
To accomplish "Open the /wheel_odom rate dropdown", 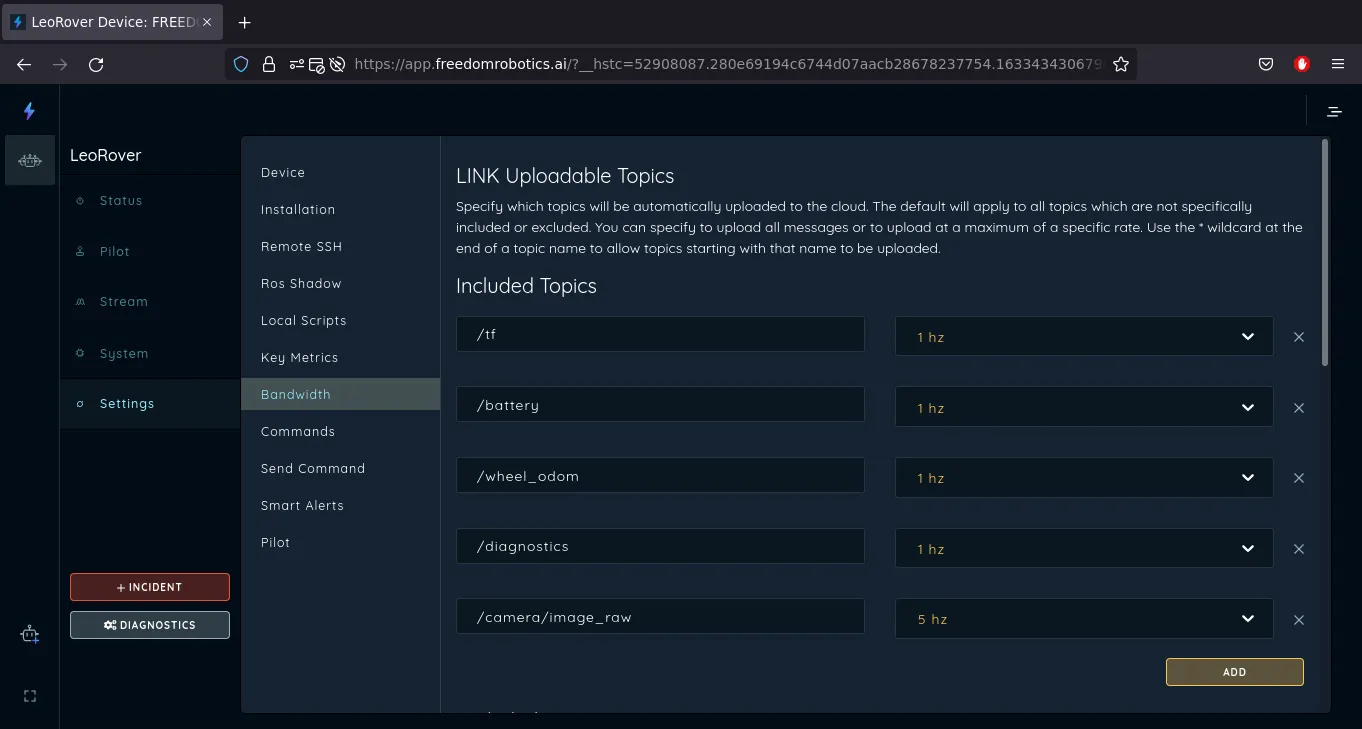I will click(1083, 478).
